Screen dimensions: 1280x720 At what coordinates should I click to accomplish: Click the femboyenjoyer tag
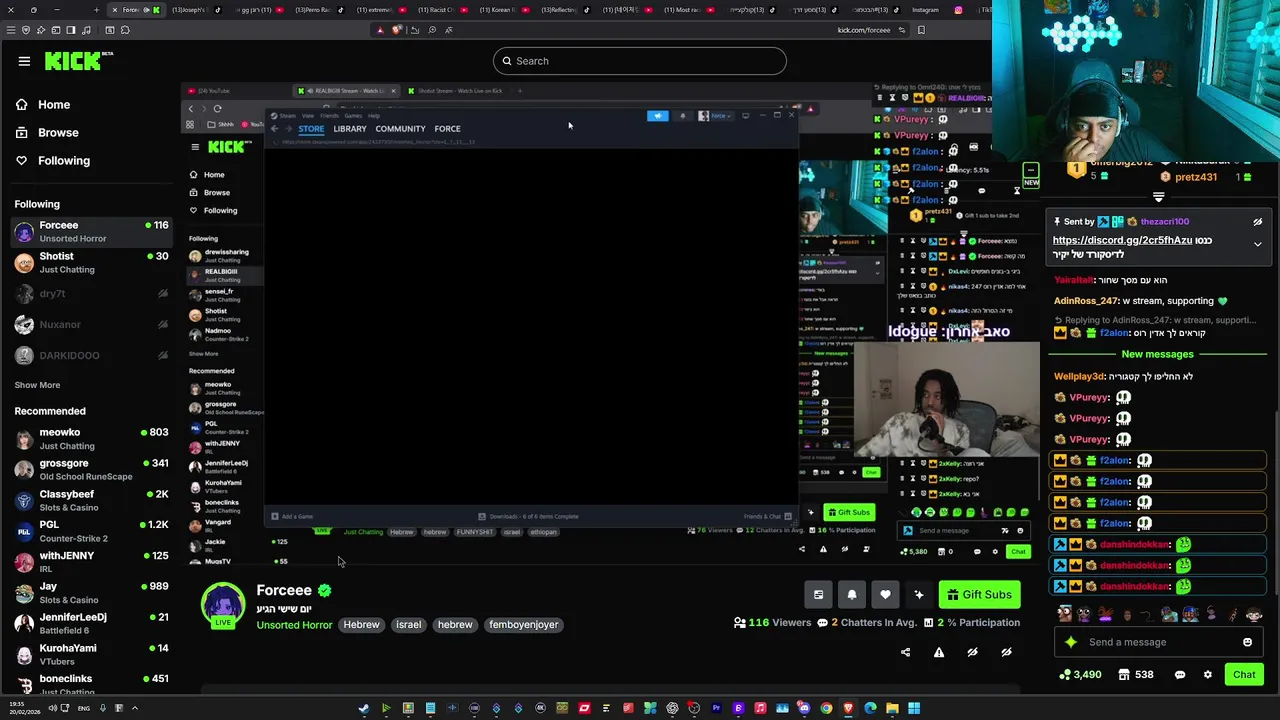point(524,625)
